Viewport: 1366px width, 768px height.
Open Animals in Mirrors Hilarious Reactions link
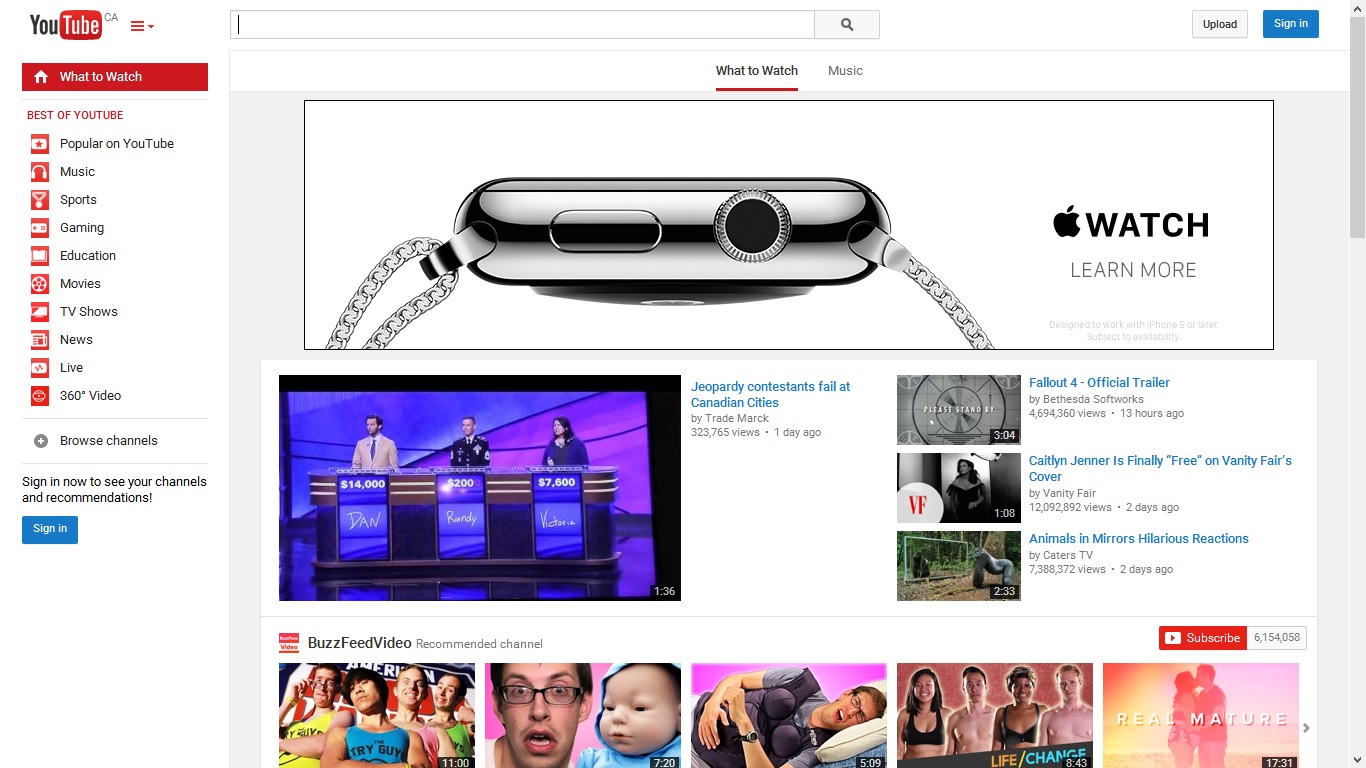tap(1139, 539)
